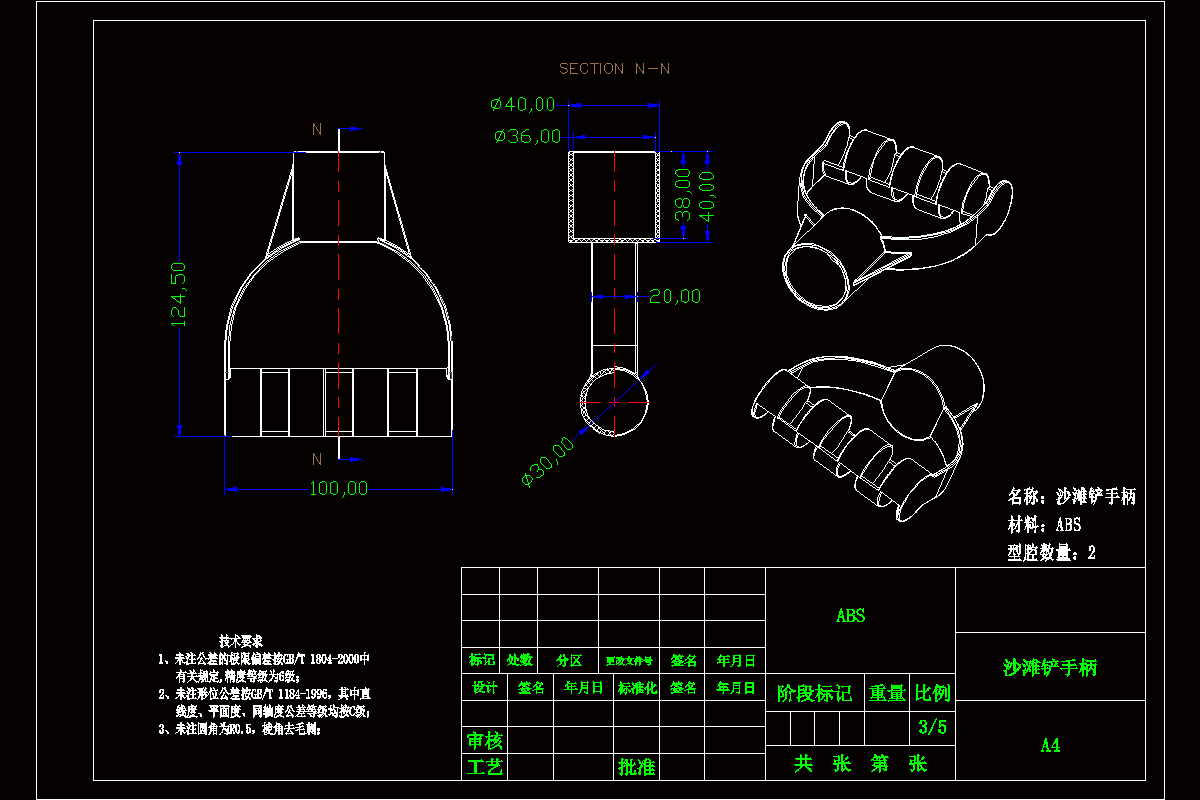Viewport: 1200px width, 800px height.
Task: Select the ø40,00 diameter dimension
Action: [x=523, y=104]
